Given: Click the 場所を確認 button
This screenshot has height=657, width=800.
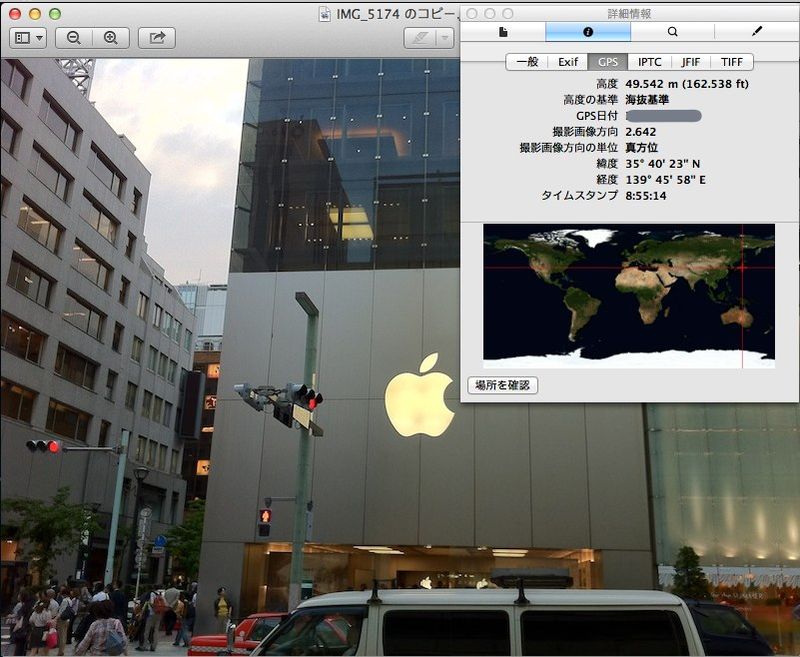Looking at the screenshot, I should 503,385.
